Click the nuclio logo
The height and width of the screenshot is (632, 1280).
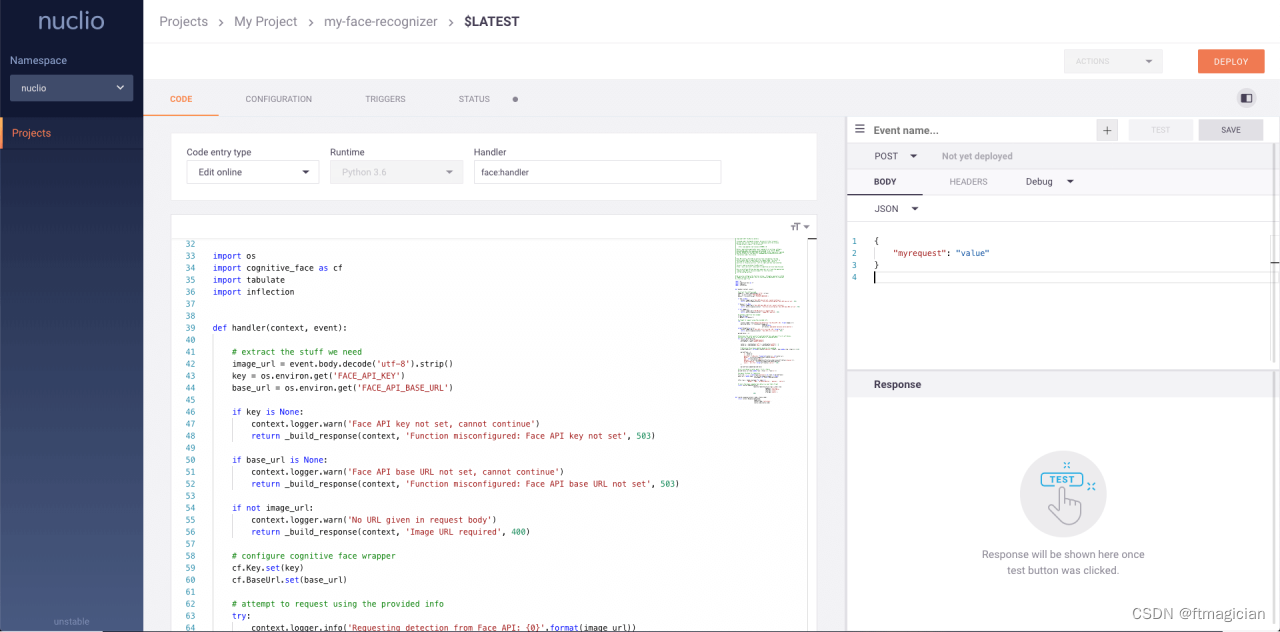[71, 21]
